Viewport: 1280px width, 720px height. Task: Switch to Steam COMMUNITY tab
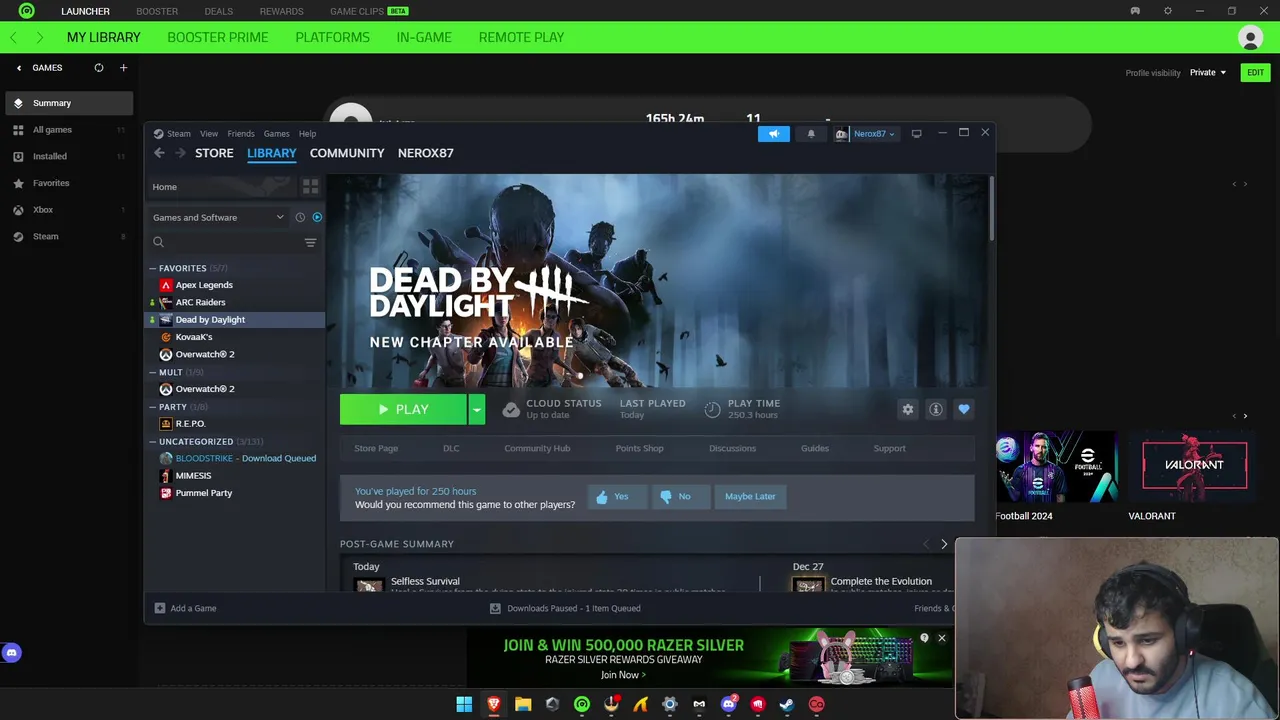347,153
